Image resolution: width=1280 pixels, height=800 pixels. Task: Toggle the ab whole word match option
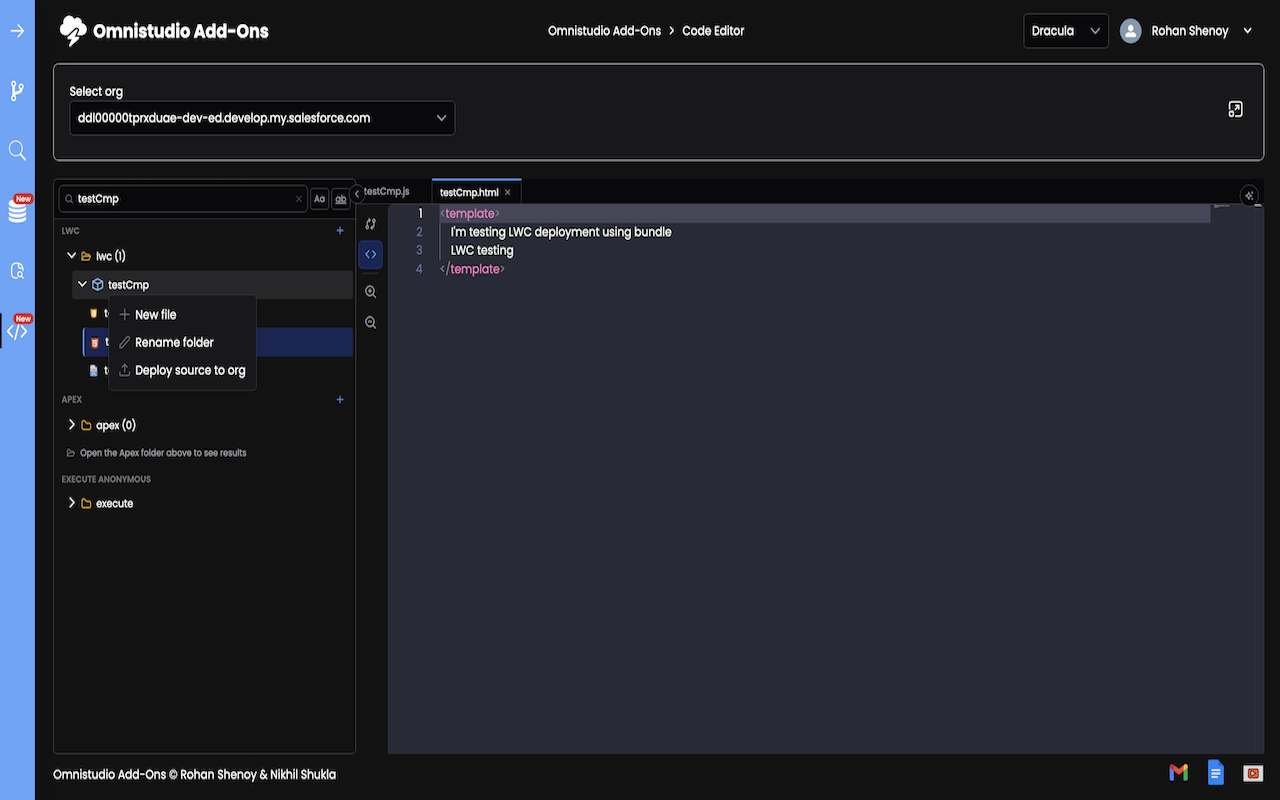click(x=341, y=199)
